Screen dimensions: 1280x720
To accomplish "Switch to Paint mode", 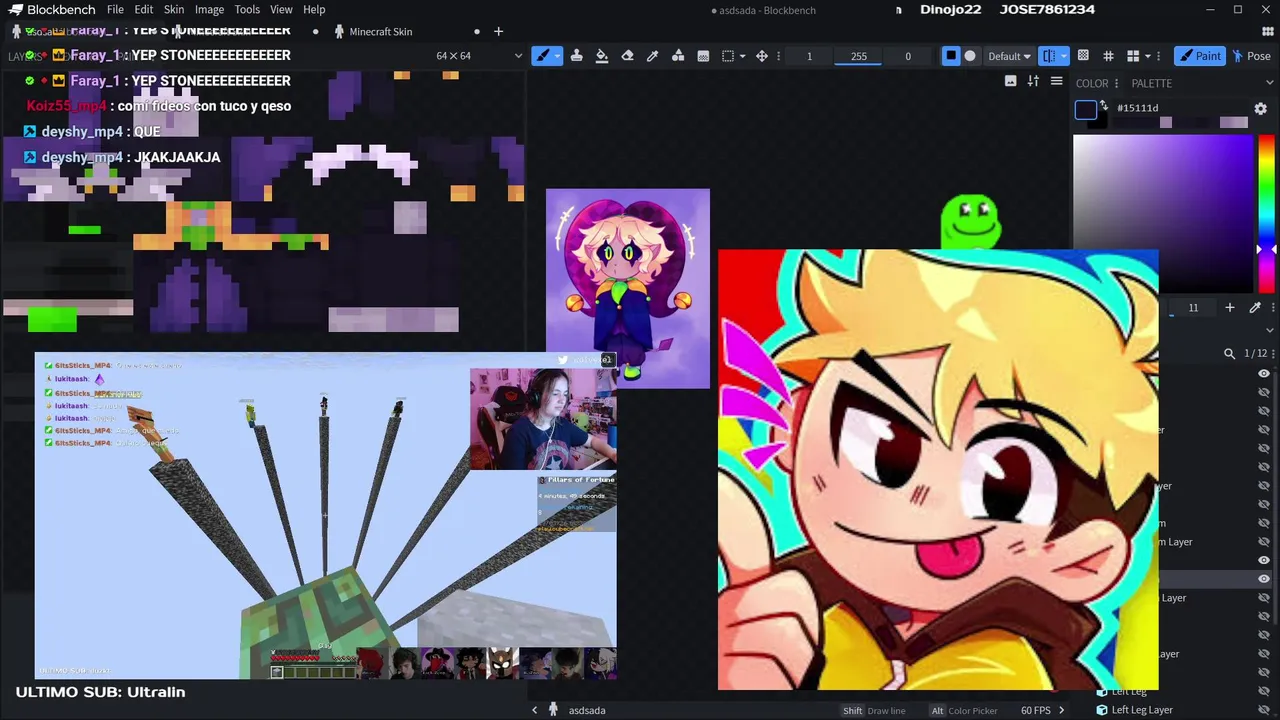I will (1199, 56).
